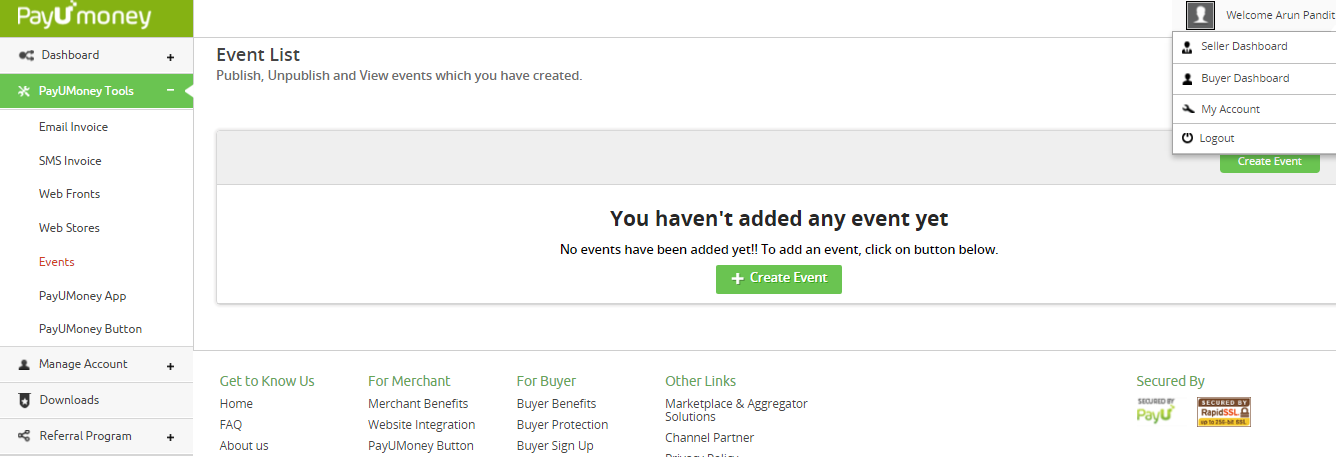Click the 'Other Links' footer heading
Viewport: 1336px width, 457px height.
tap(700, 381)
